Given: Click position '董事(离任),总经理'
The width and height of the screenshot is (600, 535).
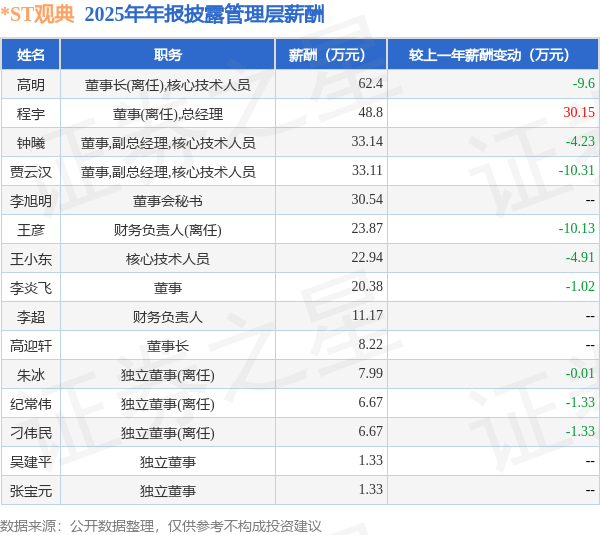Looking at the screenshot, I should point(168,114).
